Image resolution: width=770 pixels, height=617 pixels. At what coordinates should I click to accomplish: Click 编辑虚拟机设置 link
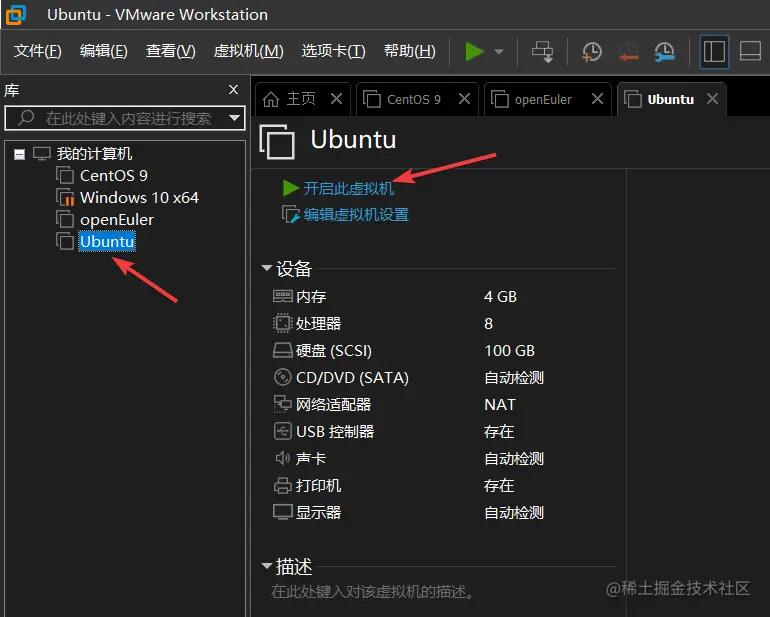coord(356,215)
